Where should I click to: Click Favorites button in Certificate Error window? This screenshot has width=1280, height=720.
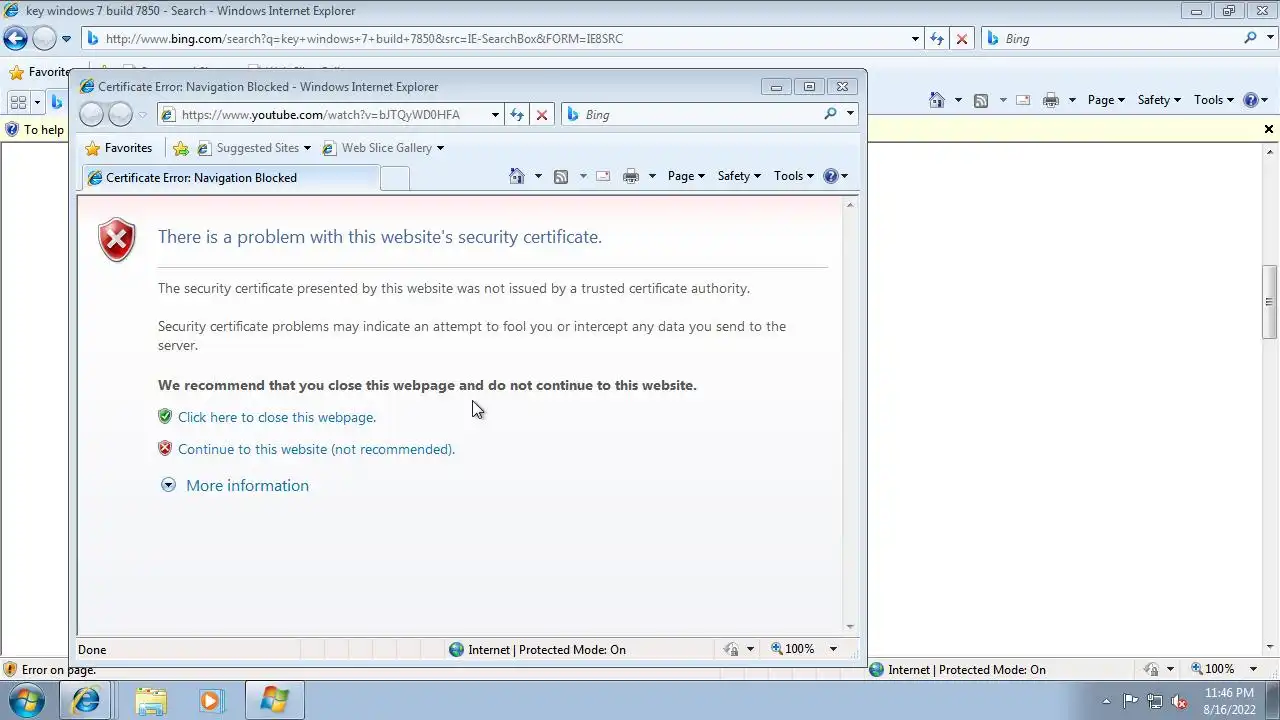coord(119,148)
